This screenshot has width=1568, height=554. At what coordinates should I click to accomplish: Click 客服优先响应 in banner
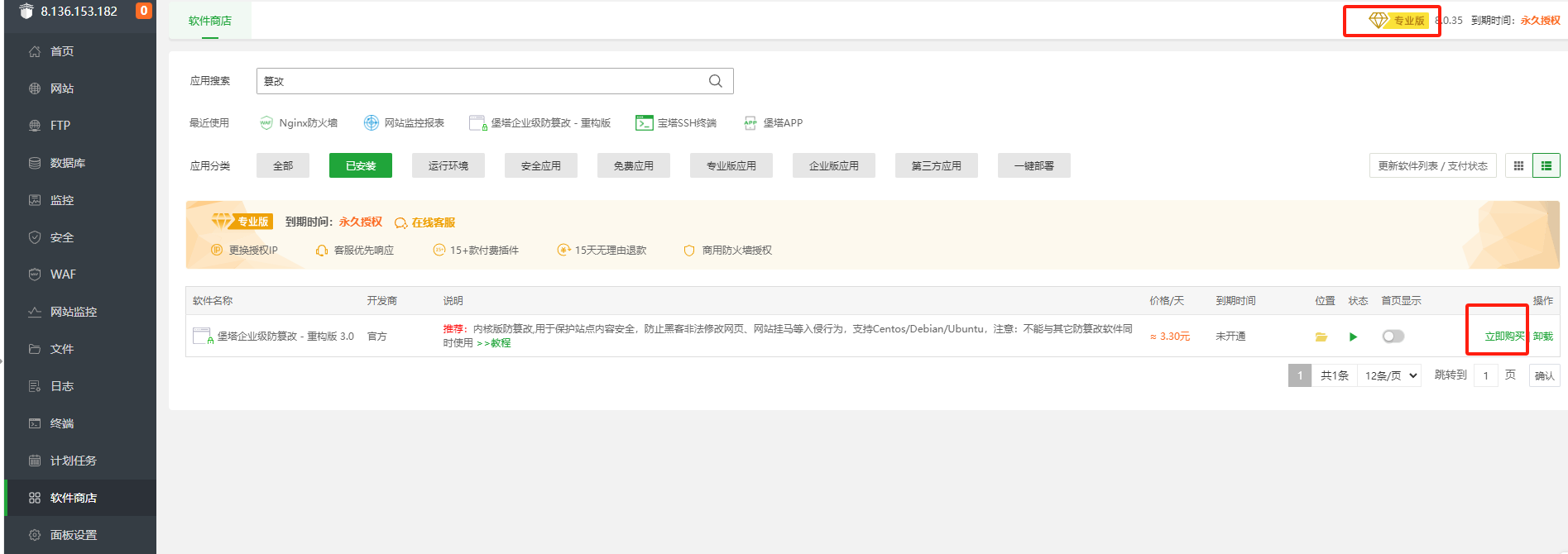click(355, 250)
